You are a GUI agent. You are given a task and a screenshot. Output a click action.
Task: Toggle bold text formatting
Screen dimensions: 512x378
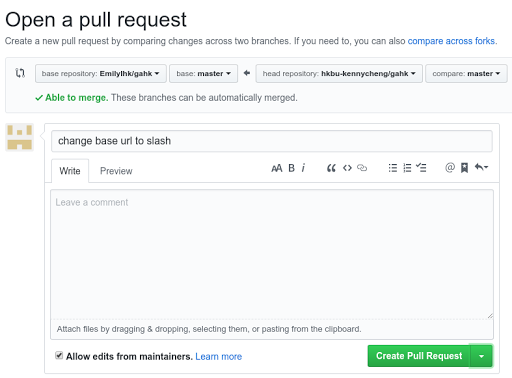[x=291, y=168]
